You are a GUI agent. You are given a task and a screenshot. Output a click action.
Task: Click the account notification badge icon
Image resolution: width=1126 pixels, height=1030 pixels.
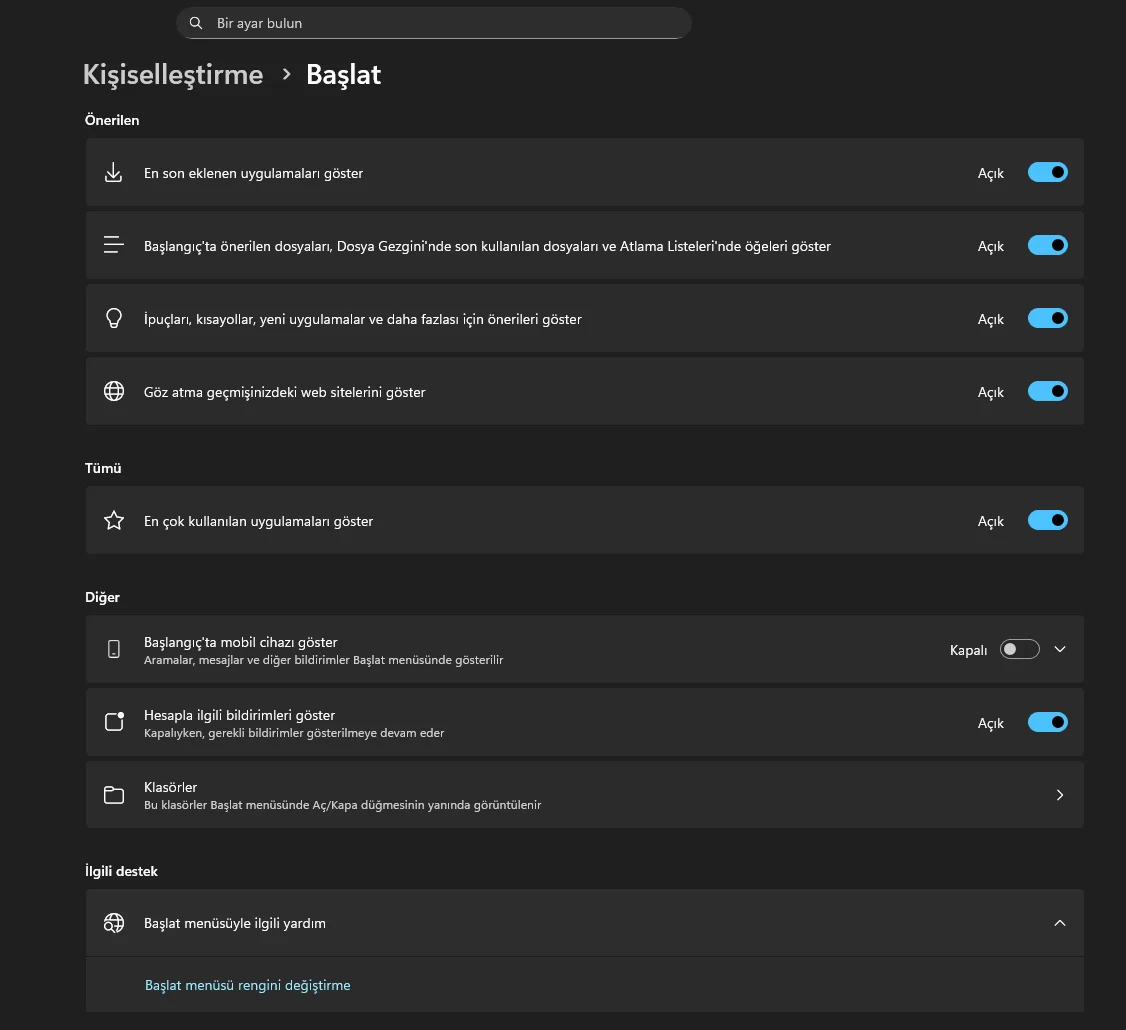[114, 722]
